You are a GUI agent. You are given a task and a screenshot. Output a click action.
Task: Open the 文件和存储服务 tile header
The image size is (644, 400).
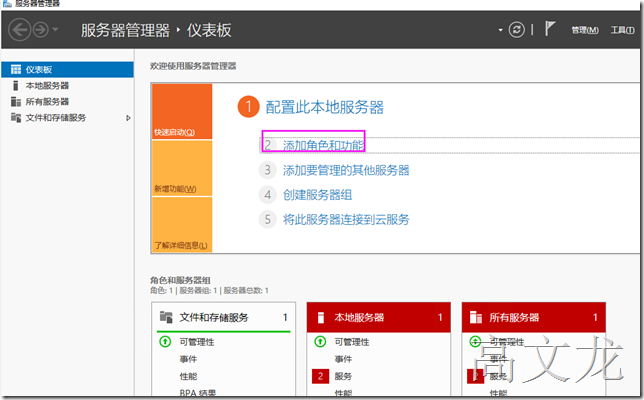[x=223, y=317]
